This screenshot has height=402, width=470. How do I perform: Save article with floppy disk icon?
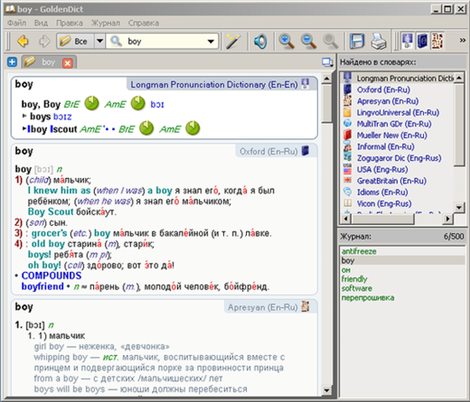click(357, 41)
